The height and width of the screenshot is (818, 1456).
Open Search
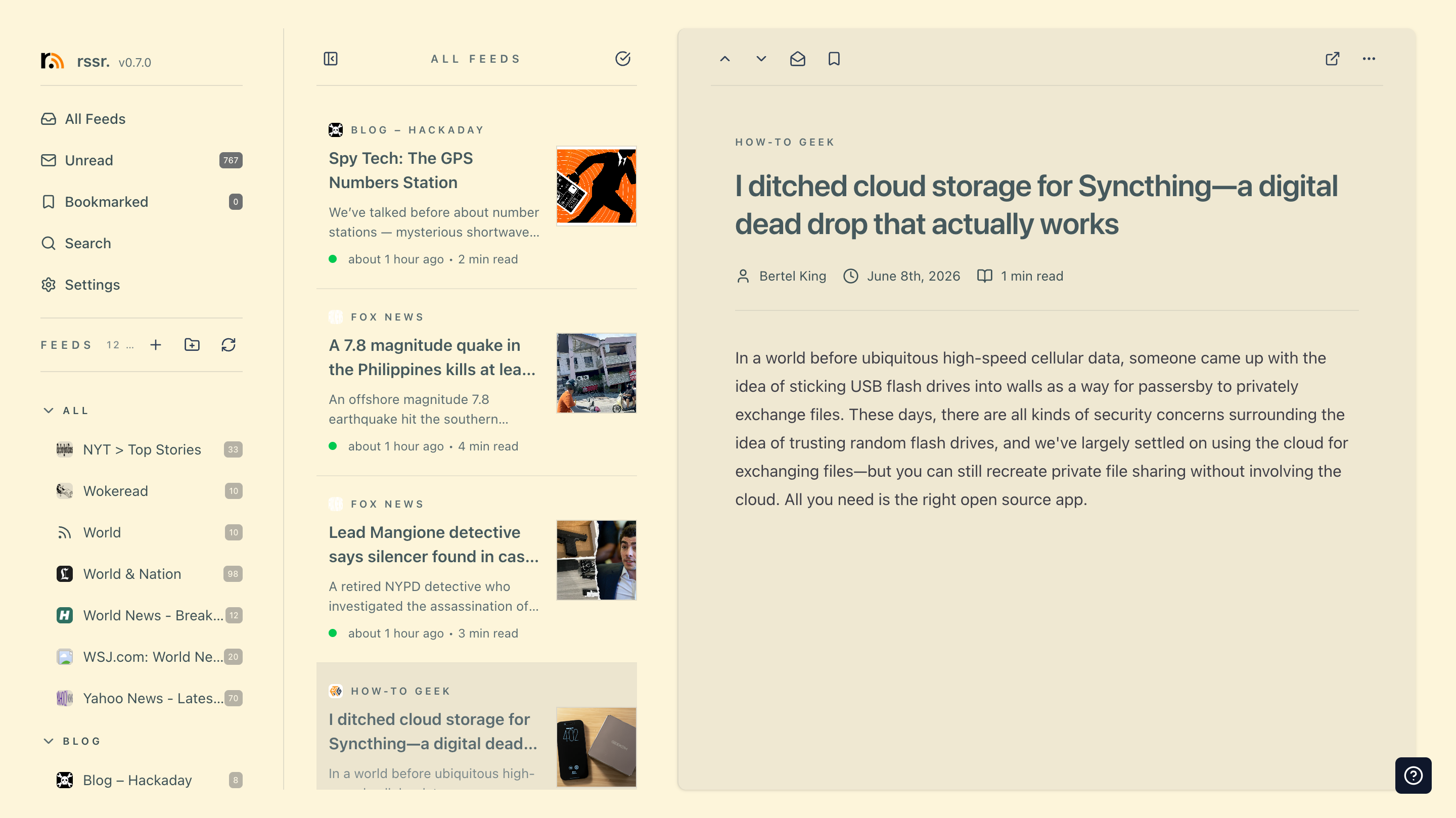pos(142,243)
